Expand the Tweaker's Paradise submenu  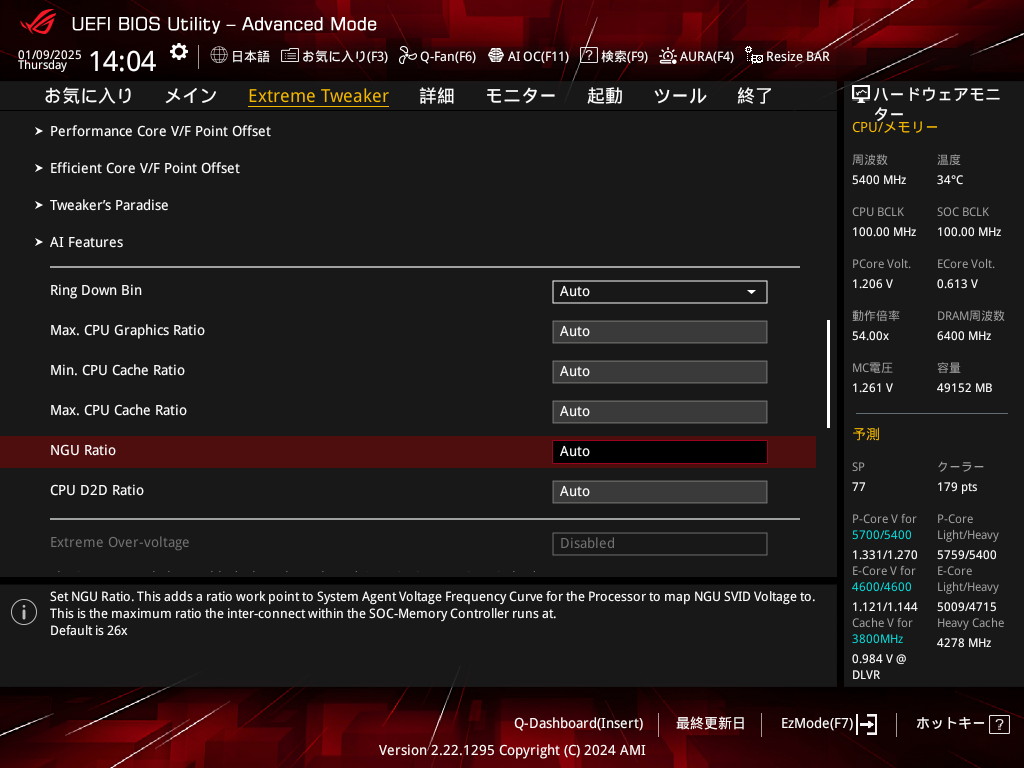tap(109, 205)
